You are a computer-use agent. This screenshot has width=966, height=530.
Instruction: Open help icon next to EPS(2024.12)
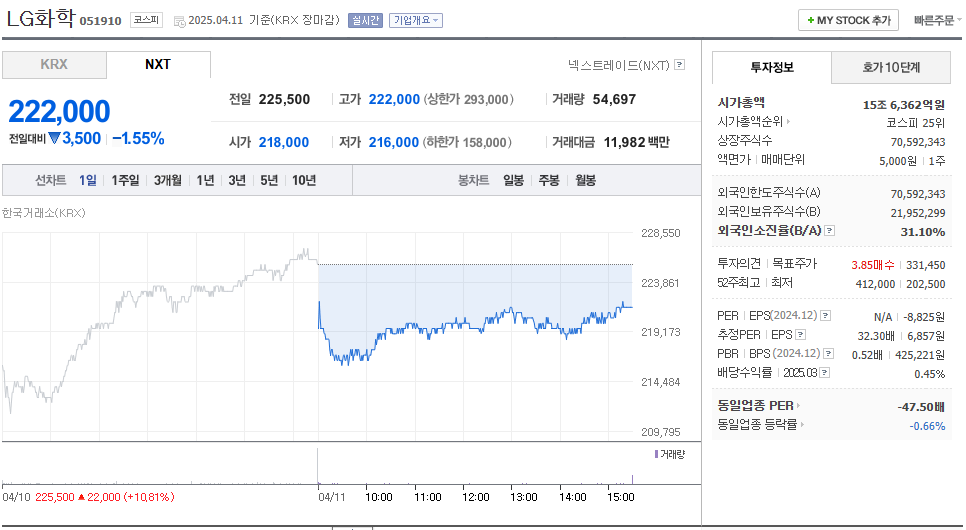coord(826,316)
